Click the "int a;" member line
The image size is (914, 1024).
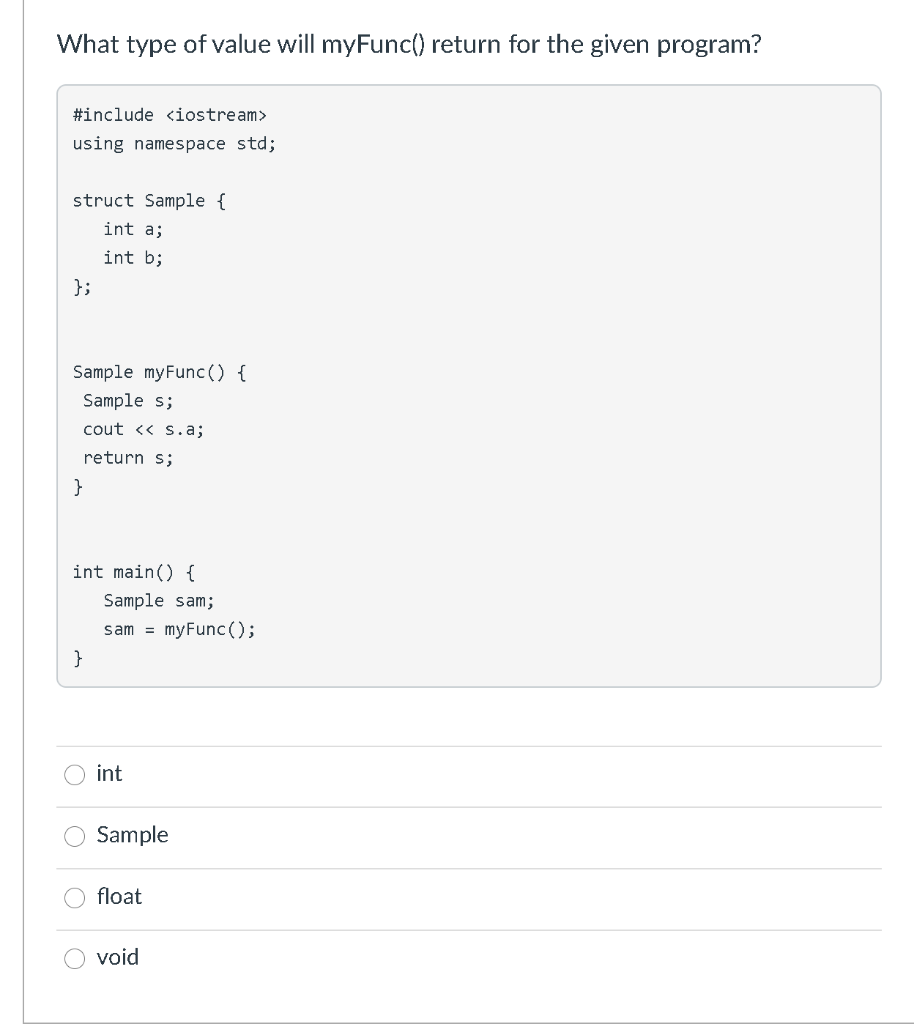click(133, 229)
